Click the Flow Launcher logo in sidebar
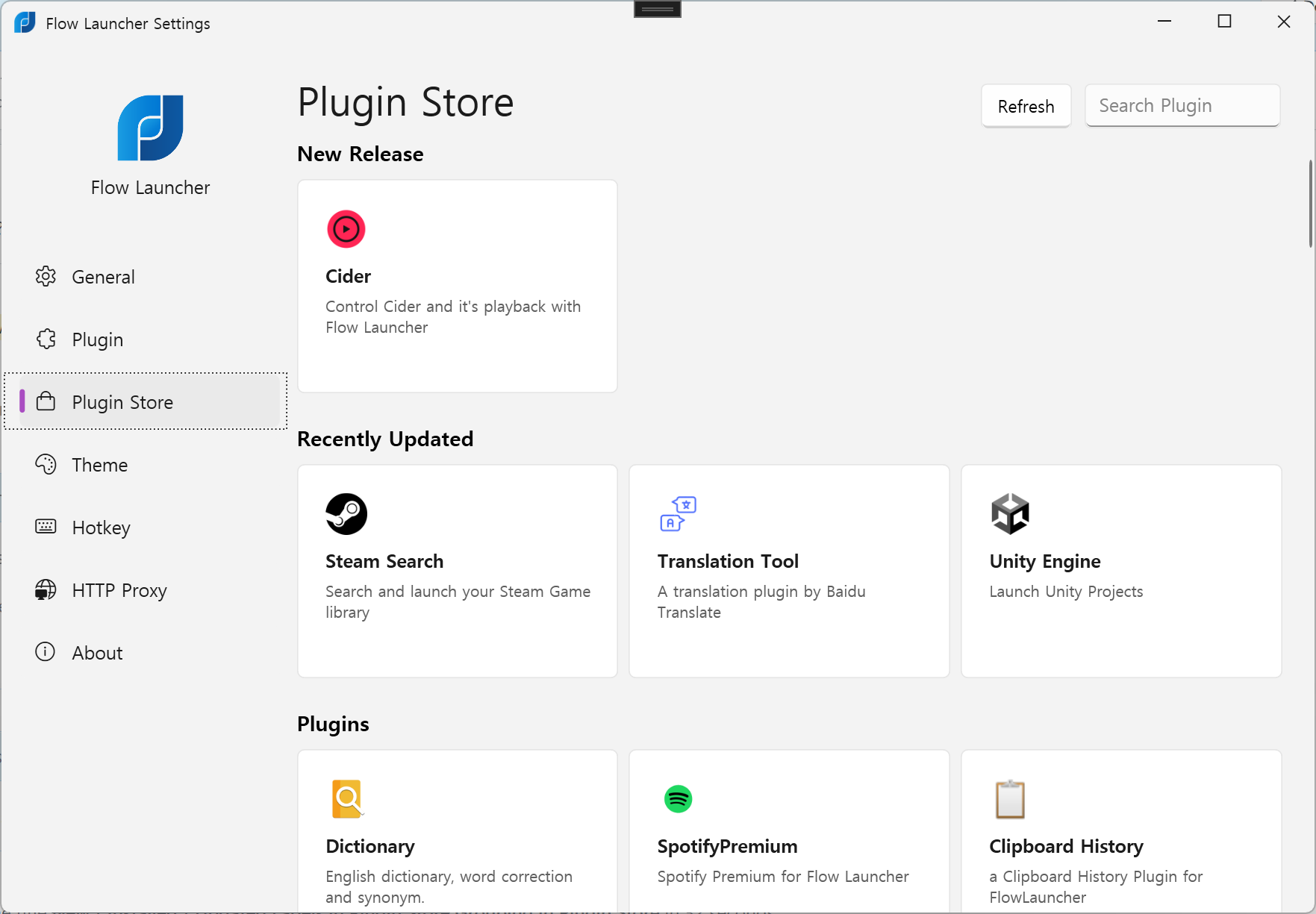 tap(150, 128)
